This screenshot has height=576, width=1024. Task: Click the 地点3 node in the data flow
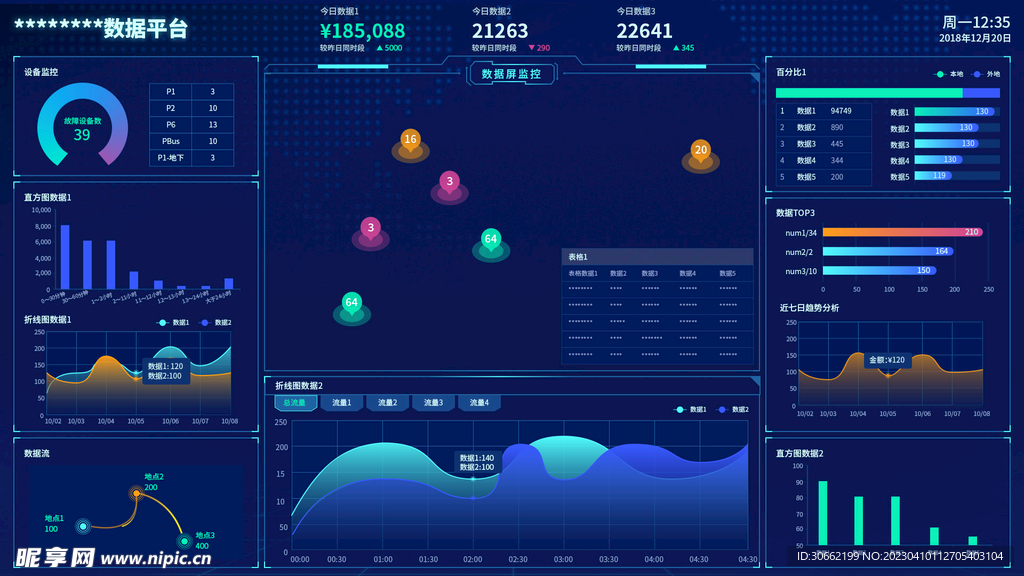[185, 541]
